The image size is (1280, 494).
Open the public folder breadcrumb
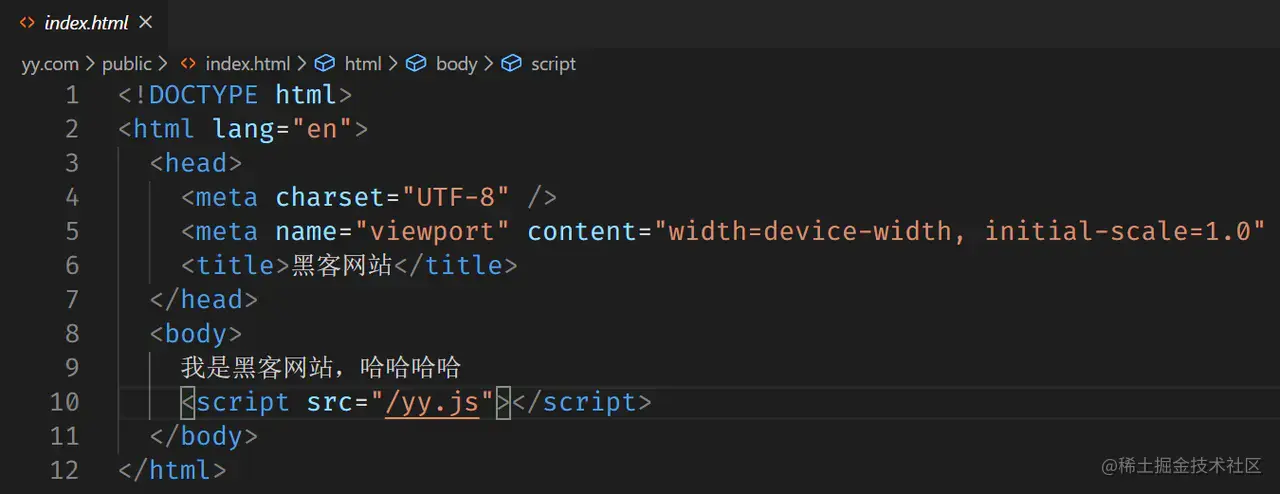127,63
